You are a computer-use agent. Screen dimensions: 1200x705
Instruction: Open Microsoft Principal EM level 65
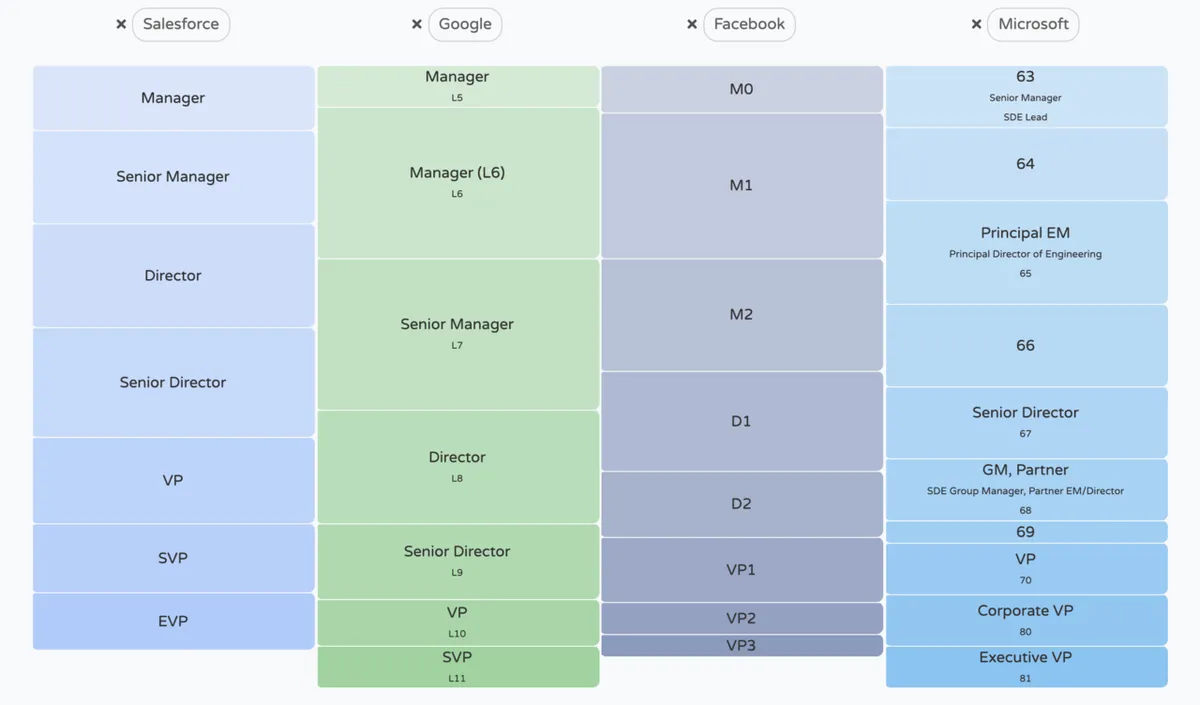1026,252
